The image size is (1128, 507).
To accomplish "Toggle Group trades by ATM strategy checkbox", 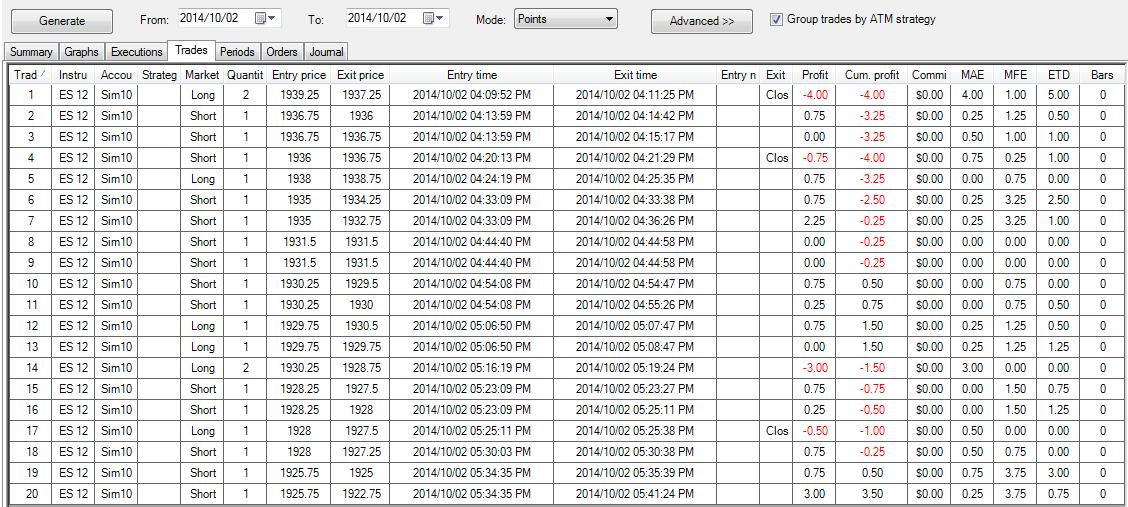I will point(776,19).
